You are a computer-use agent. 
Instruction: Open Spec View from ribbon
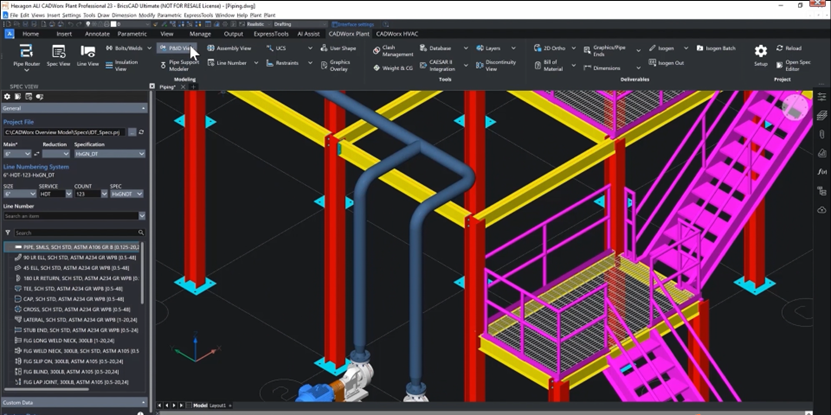58,56
